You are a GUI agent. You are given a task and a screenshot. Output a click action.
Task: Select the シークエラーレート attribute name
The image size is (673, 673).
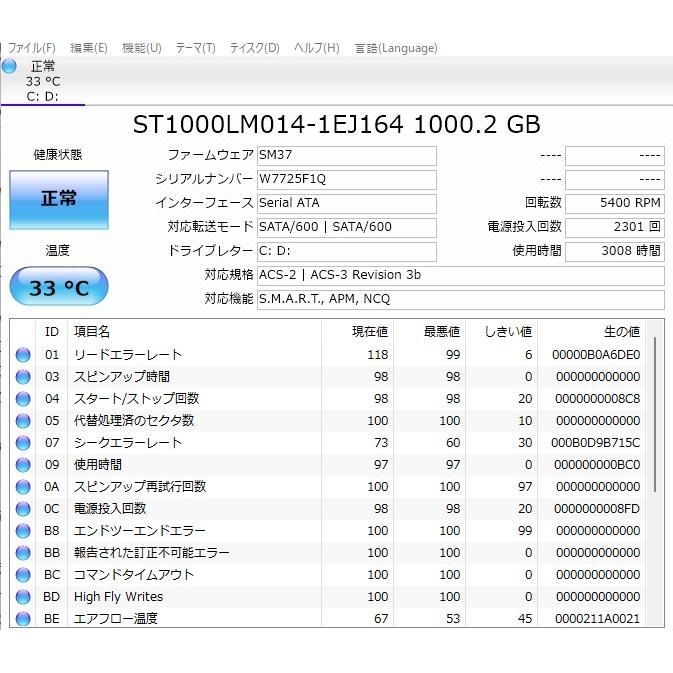(x=128, y=443)
